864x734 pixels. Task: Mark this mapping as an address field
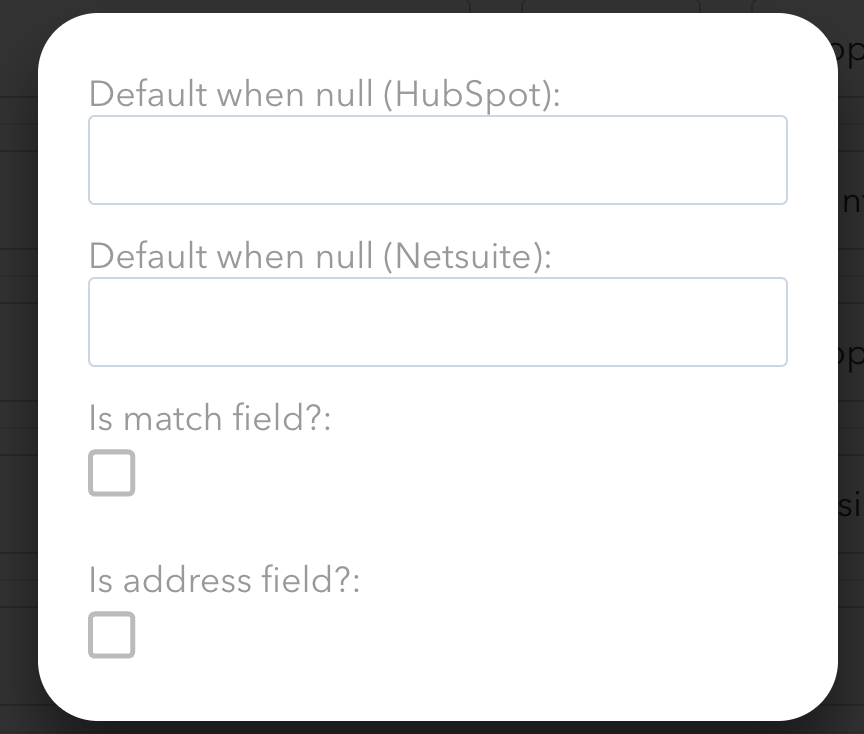pyautogui.click(x=111, y=635)
